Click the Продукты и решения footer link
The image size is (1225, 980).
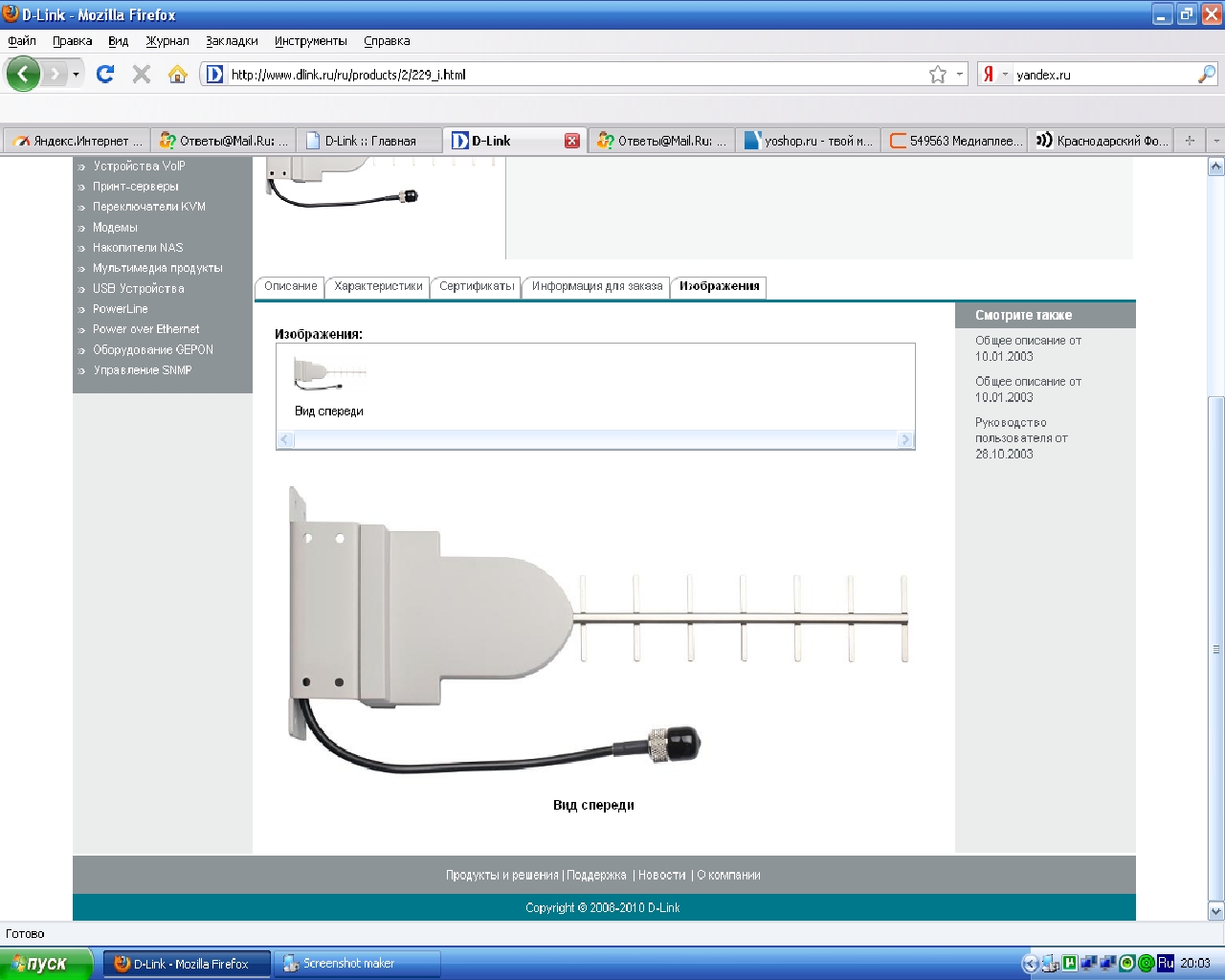(501, 875)
